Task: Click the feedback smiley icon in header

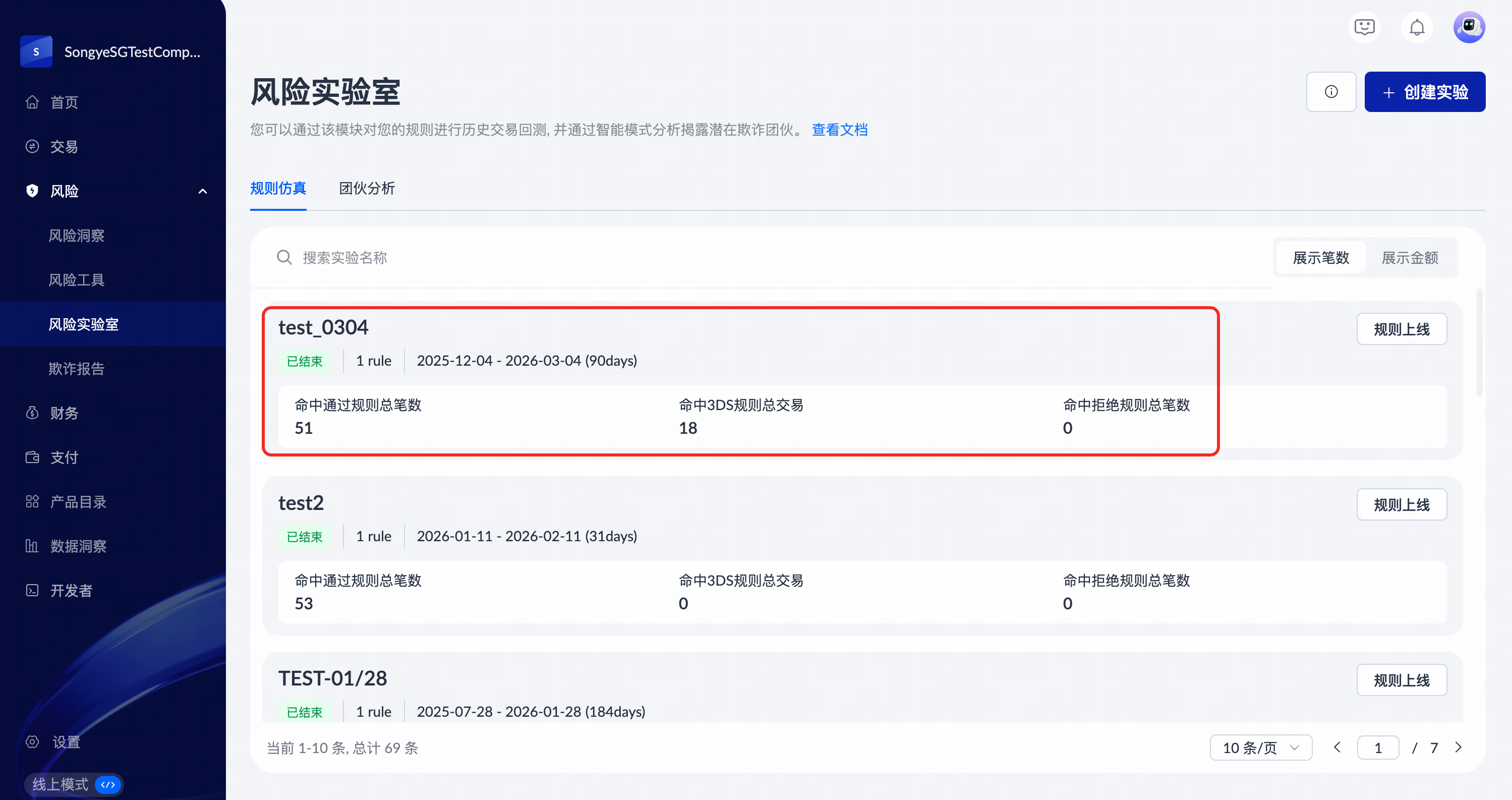Action: click(x=1364, y=27)
